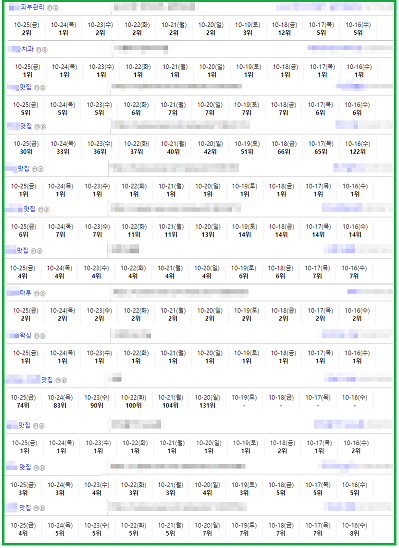399x548 pixels.
Task: Click the second round icon beside 타투
Action: [43, 293]
